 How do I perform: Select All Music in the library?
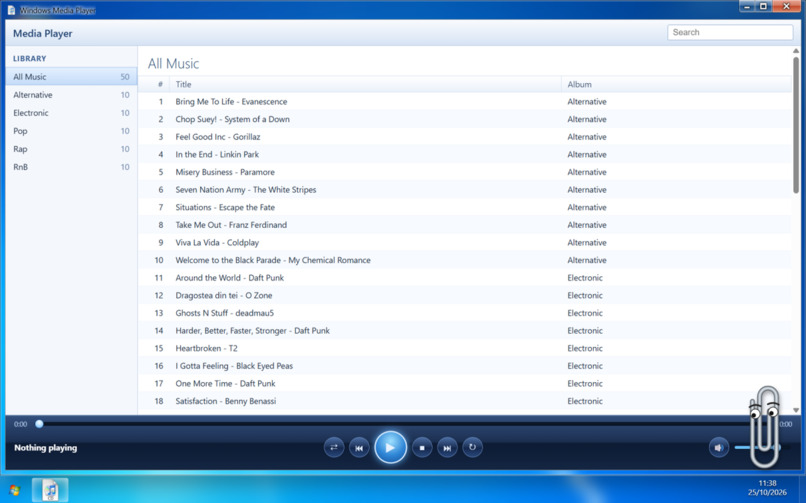click(x=71, y=77)
